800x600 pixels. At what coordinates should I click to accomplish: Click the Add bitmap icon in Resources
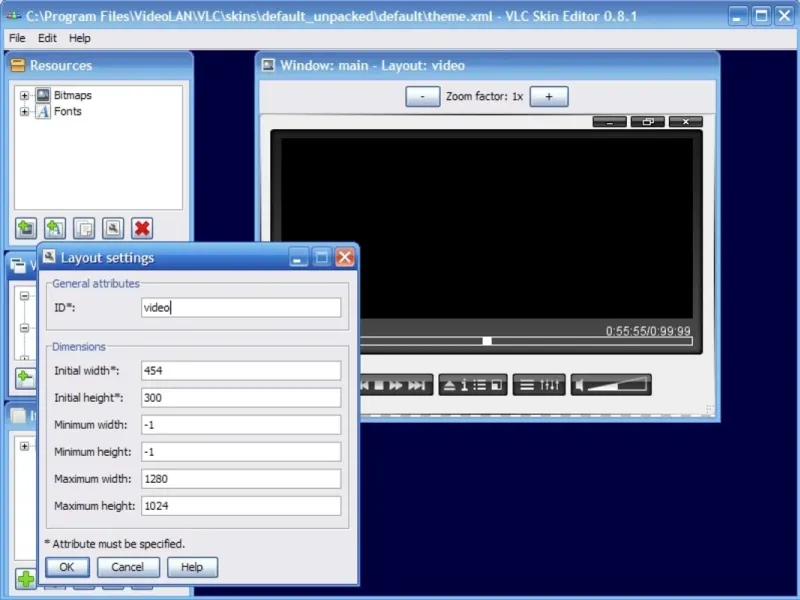[26, 228]
